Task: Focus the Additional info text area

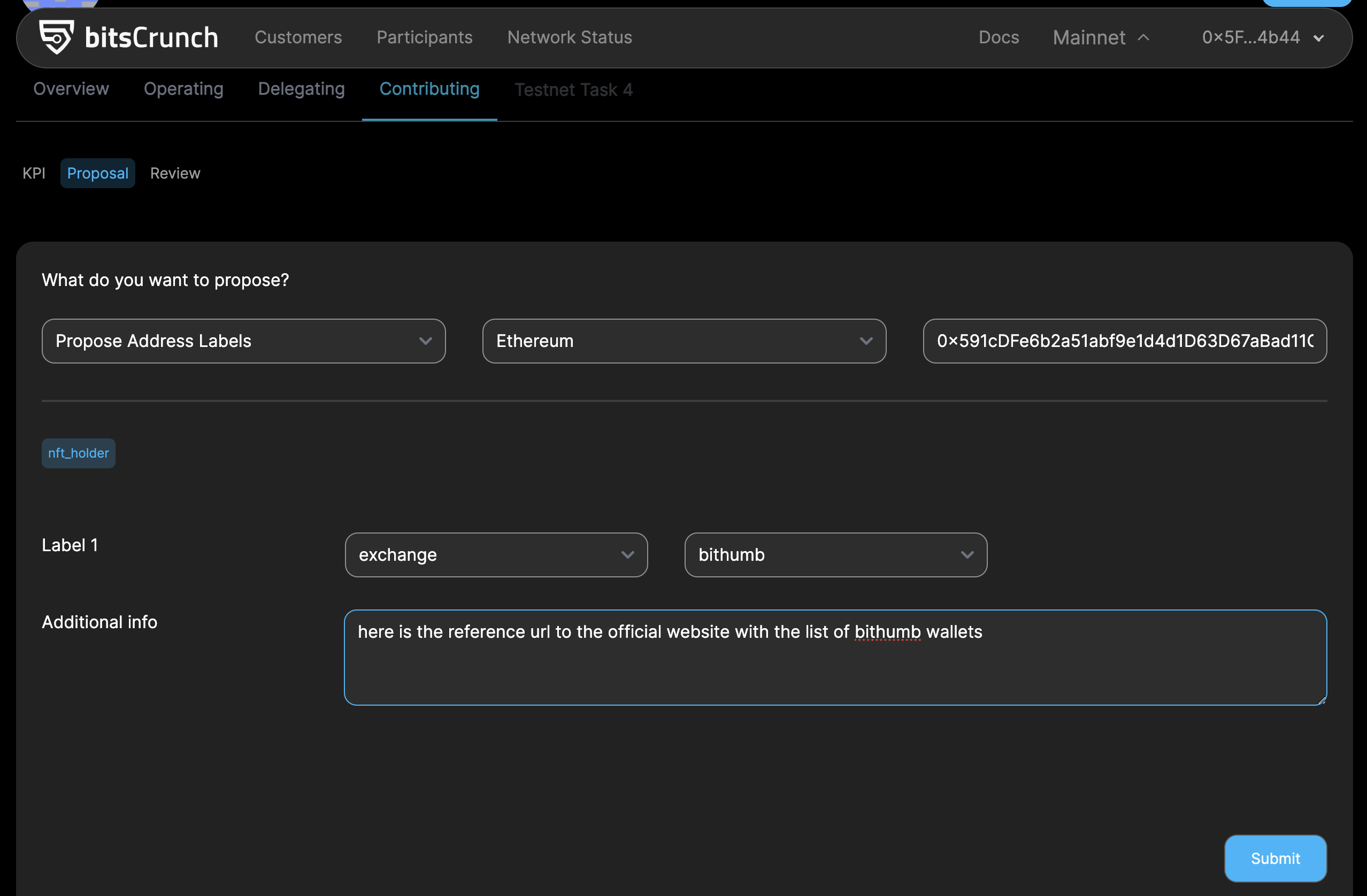Action: pyautogui.click(x=835, y=658)
